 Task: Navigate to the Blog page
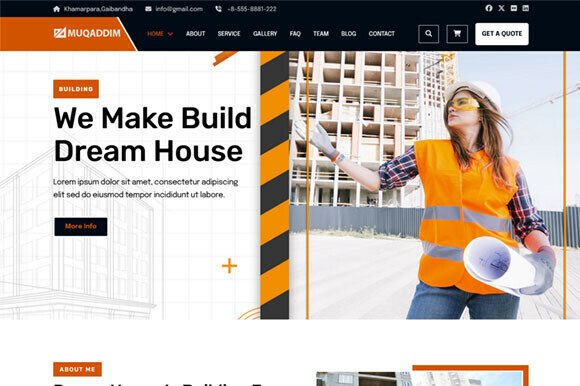[348, 34]
